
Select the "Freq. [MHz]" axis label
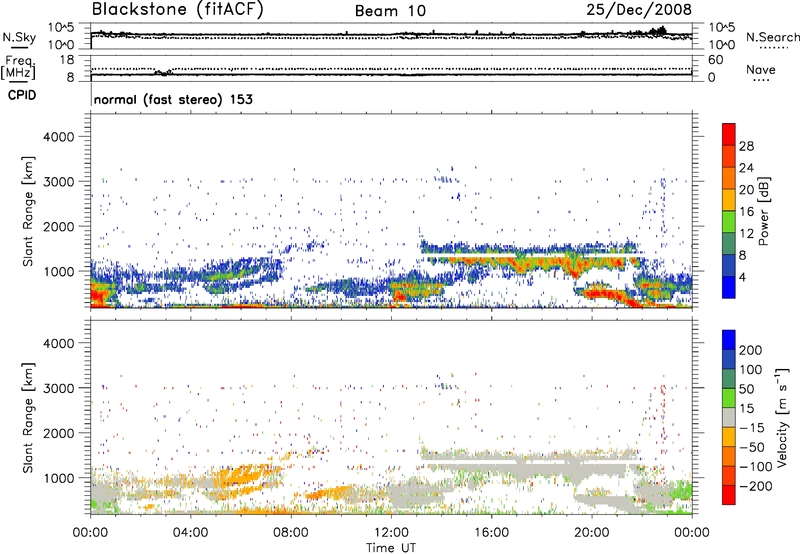tap(18, 67)
